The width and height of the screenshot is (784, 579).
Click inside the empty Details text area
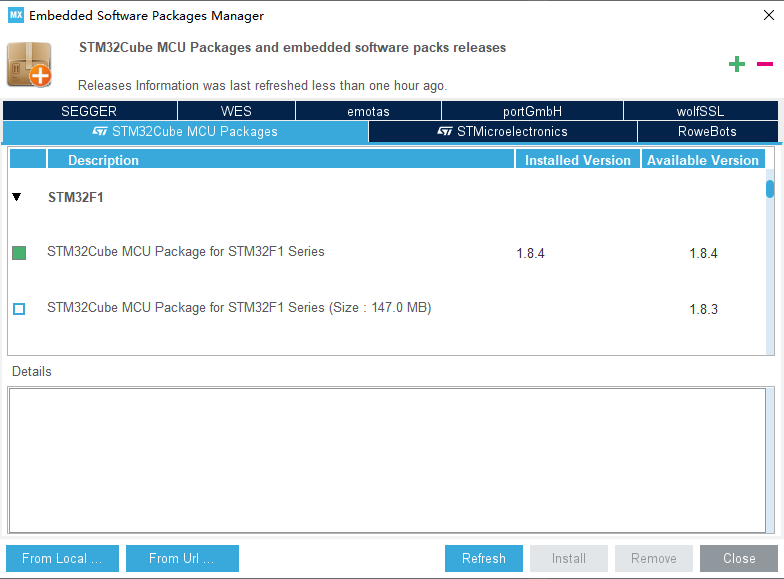388,460
